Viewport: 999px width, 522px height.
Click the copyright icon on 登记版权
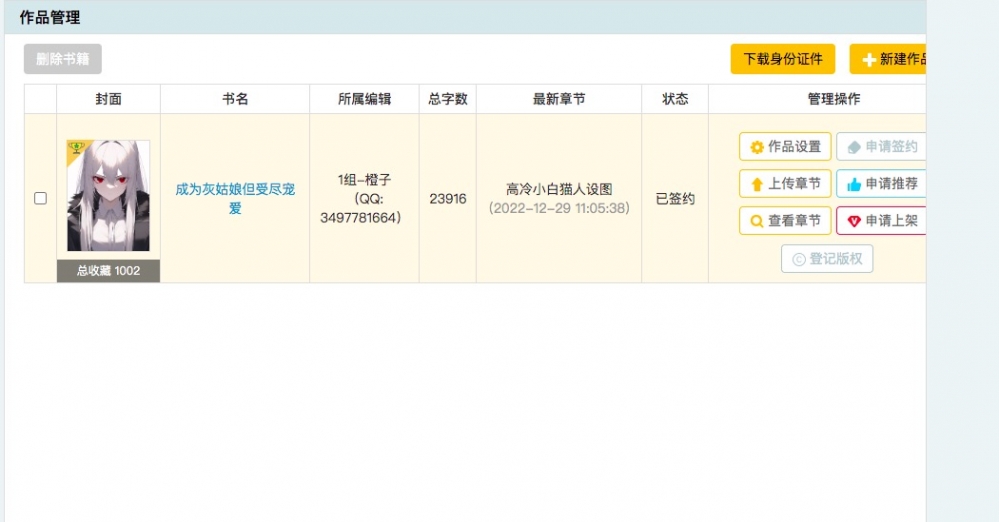(798, 259)
